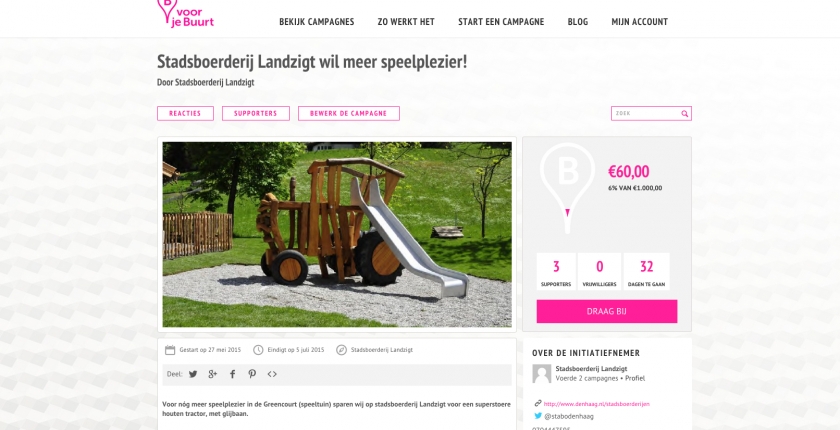This screenshot has width=840, height=430.
Task: Open Mijn Account menu item
Action: pos(640,22)
